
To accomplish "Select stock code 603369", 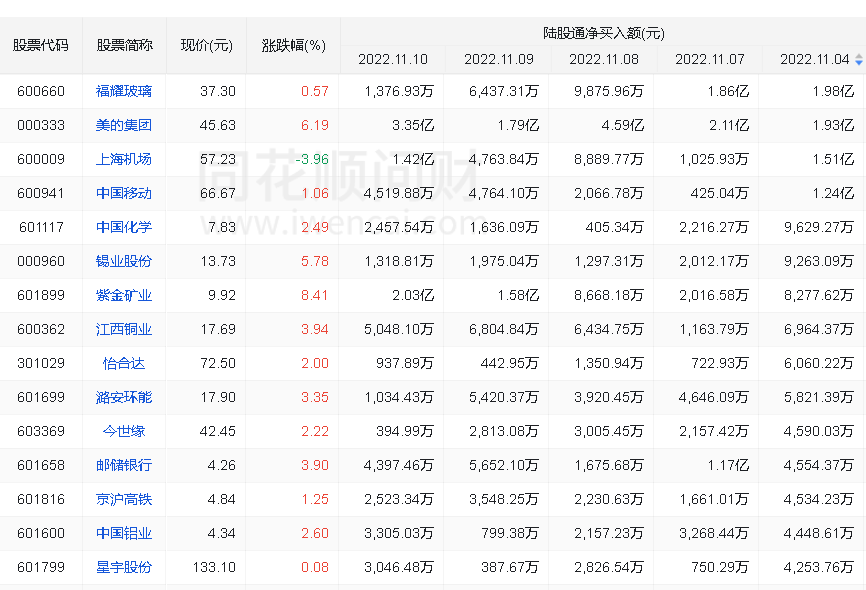I will [41, 431].
